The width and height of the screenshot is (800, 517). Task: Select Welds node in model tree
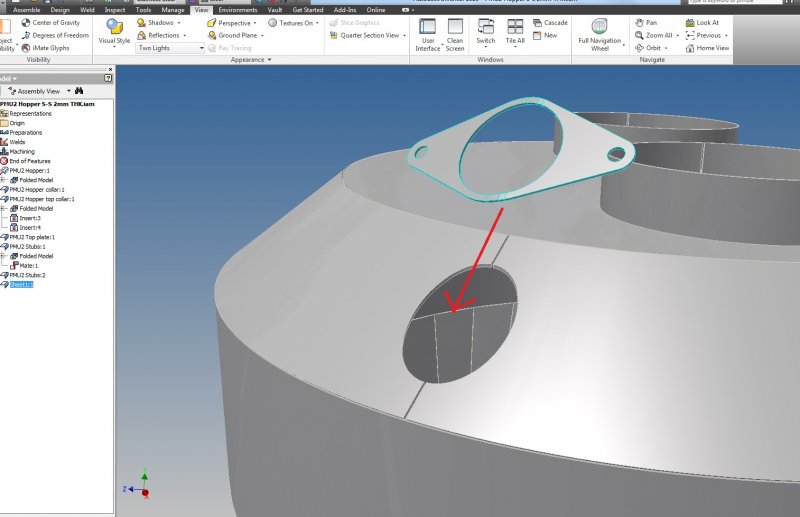[x=17, y=142]
